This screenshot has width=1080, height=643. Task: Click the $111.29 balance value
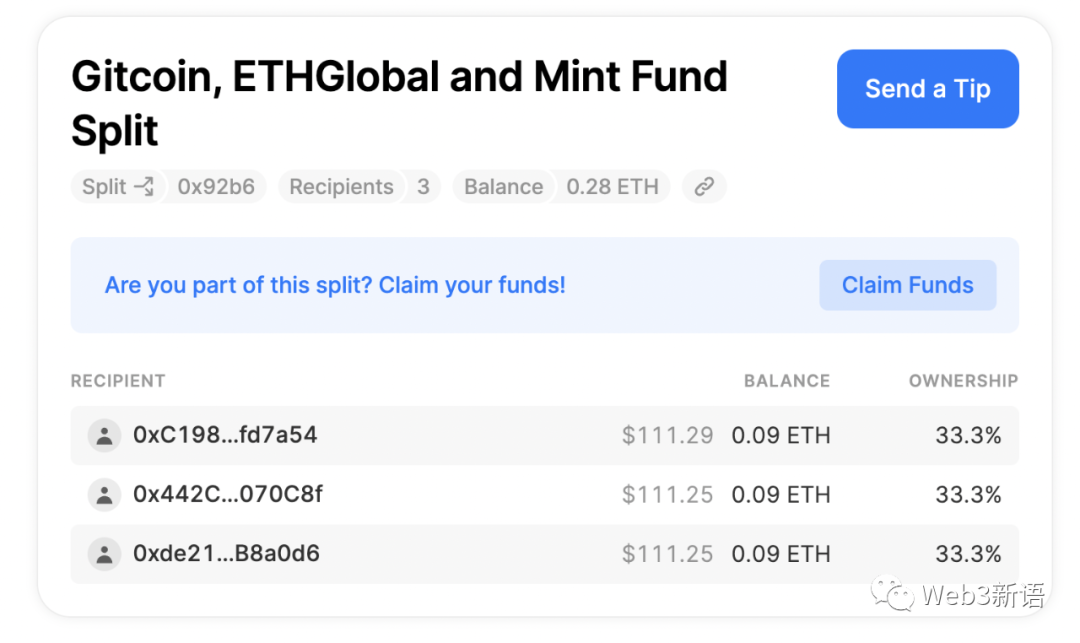667,435
